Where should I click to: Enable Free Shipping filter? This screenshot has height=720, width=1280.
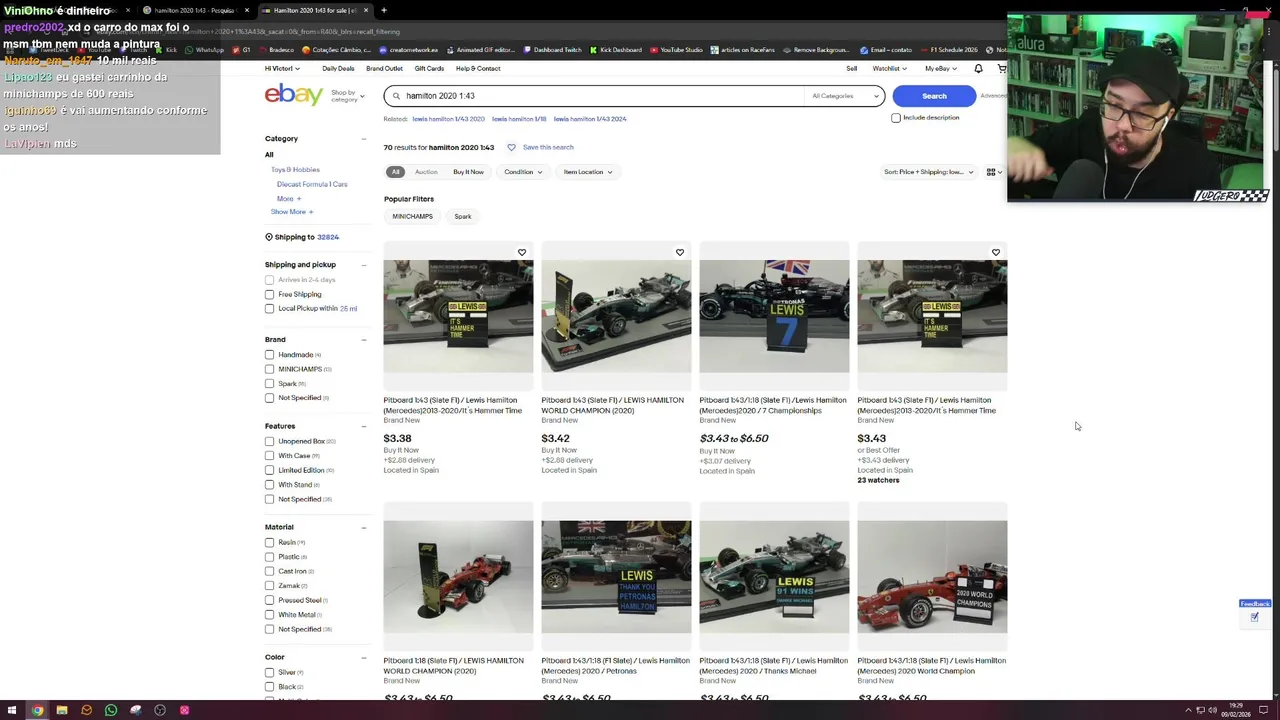[x=269, y=294]
